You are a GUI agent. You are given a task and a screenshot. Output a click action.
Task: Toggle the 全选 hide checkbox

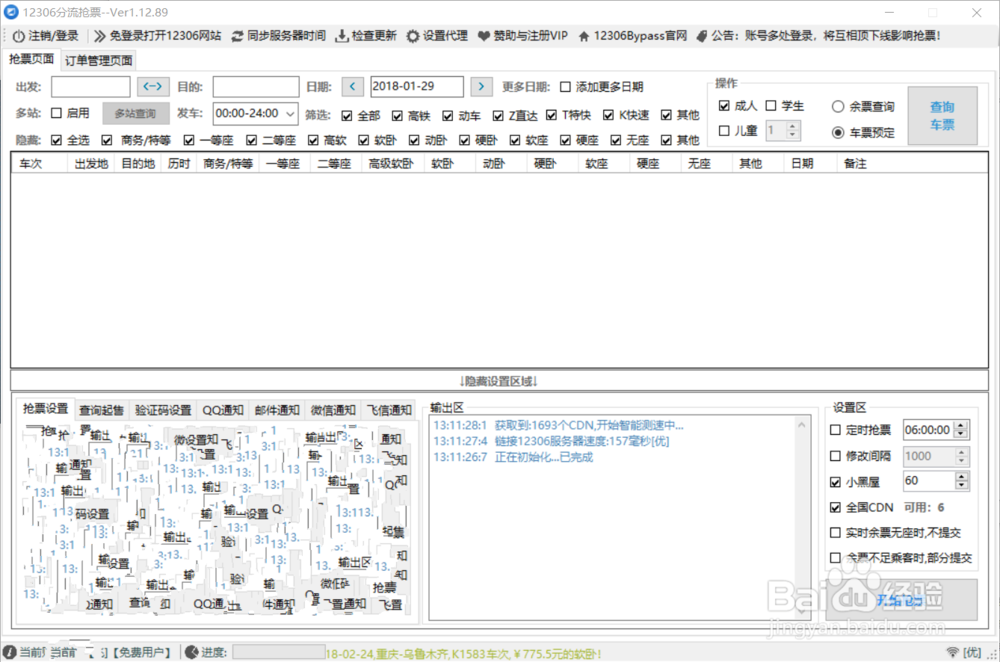coord(56,140)
